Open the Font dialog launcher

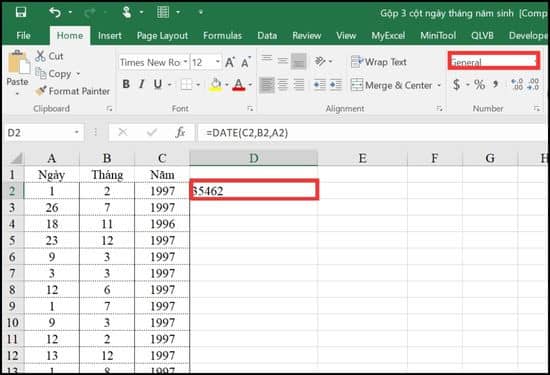pyautogui.click(x=250, y=109)
